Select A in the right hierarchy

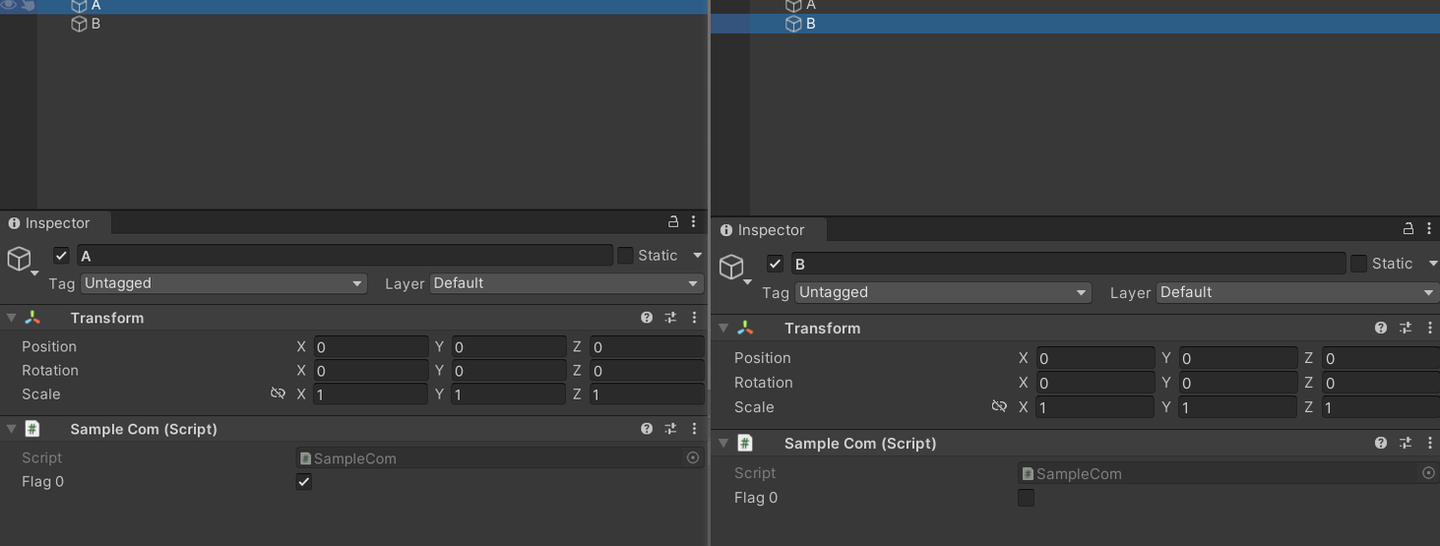tap(810, 6)
